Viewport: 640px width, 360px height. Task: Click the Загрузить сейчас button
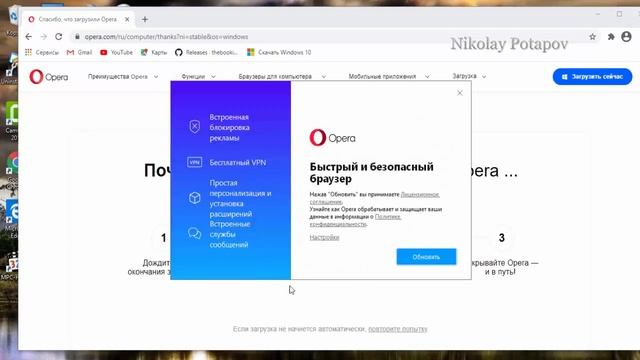(592, 77)
